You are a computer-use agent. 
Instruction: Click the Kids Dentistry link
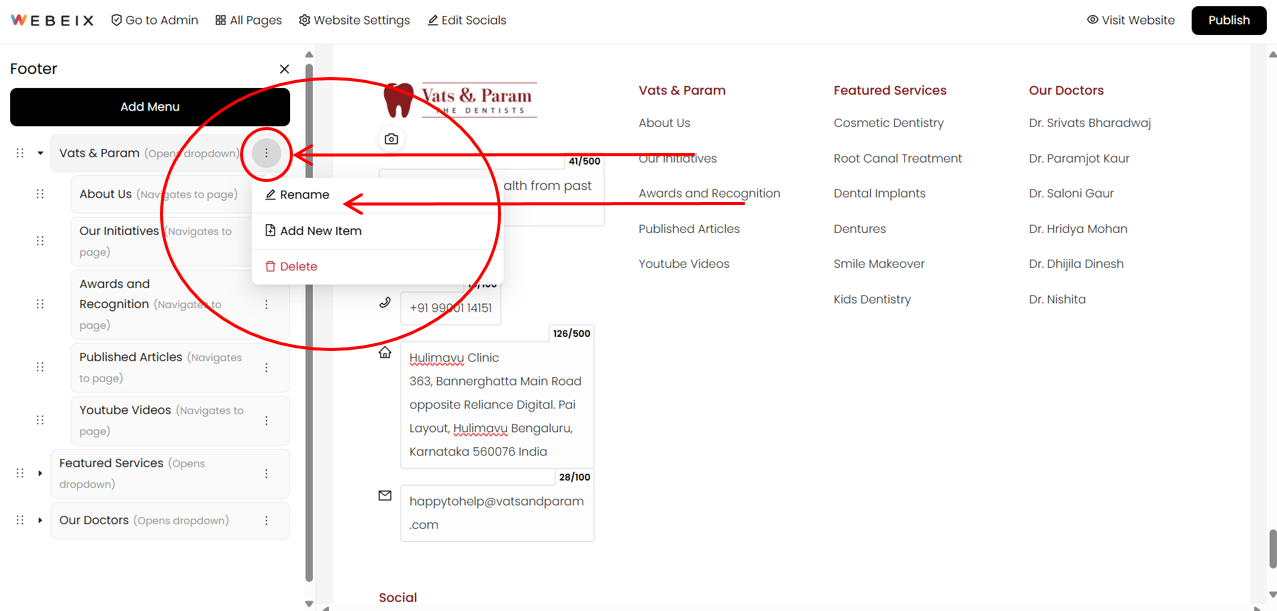(872, 299)
